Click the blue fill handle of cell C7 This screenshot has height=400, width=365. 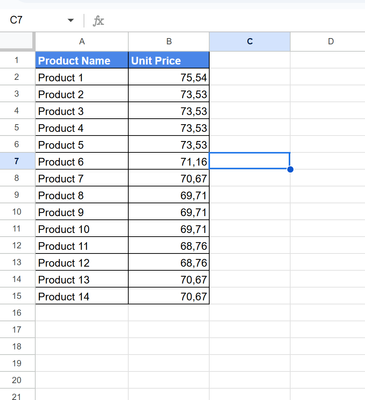(290, 169)
